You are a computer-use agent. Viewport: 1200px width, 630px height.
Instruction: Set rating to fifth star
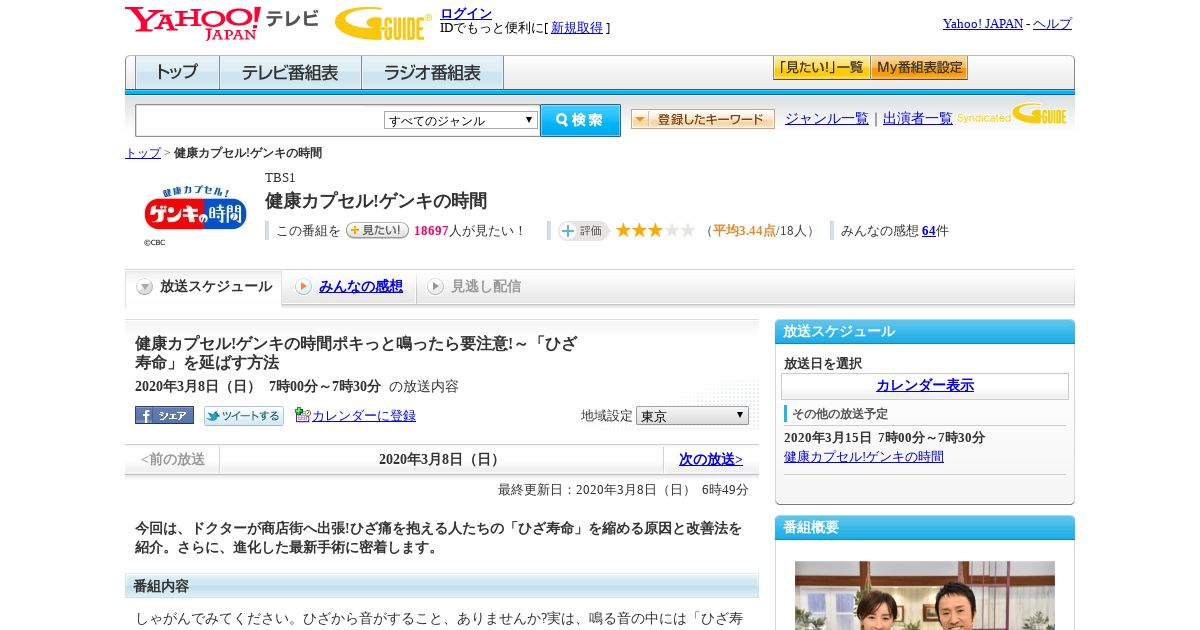click(x=687, y=230)
